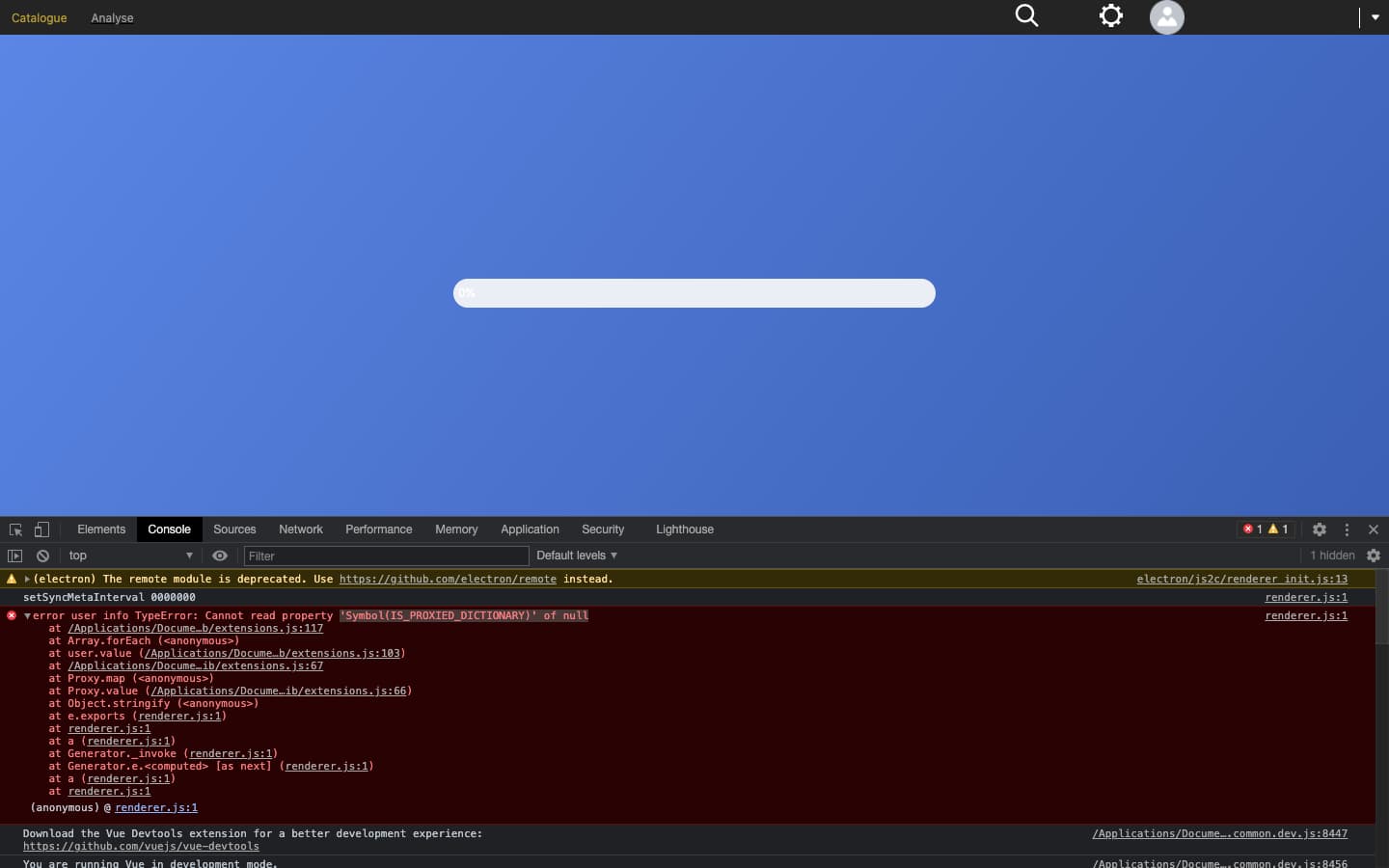Viewport: 1389px width, 868px height.
Task: Toggle the device toolbar icon
Action: (41, 529)
